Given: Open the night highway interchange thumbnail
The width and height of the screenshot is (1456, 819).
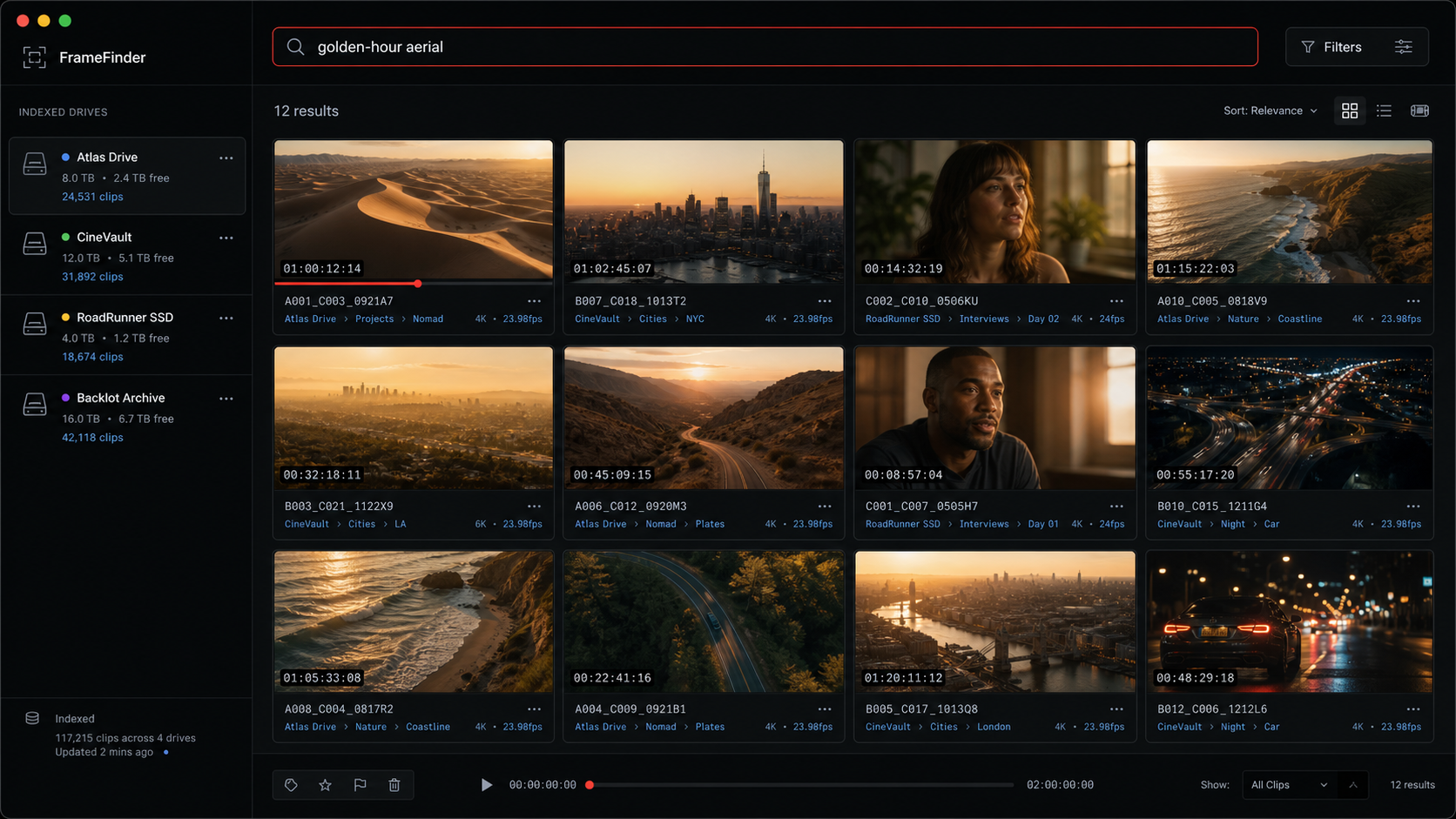Looking at the screenshot, I should (1290, 418).
